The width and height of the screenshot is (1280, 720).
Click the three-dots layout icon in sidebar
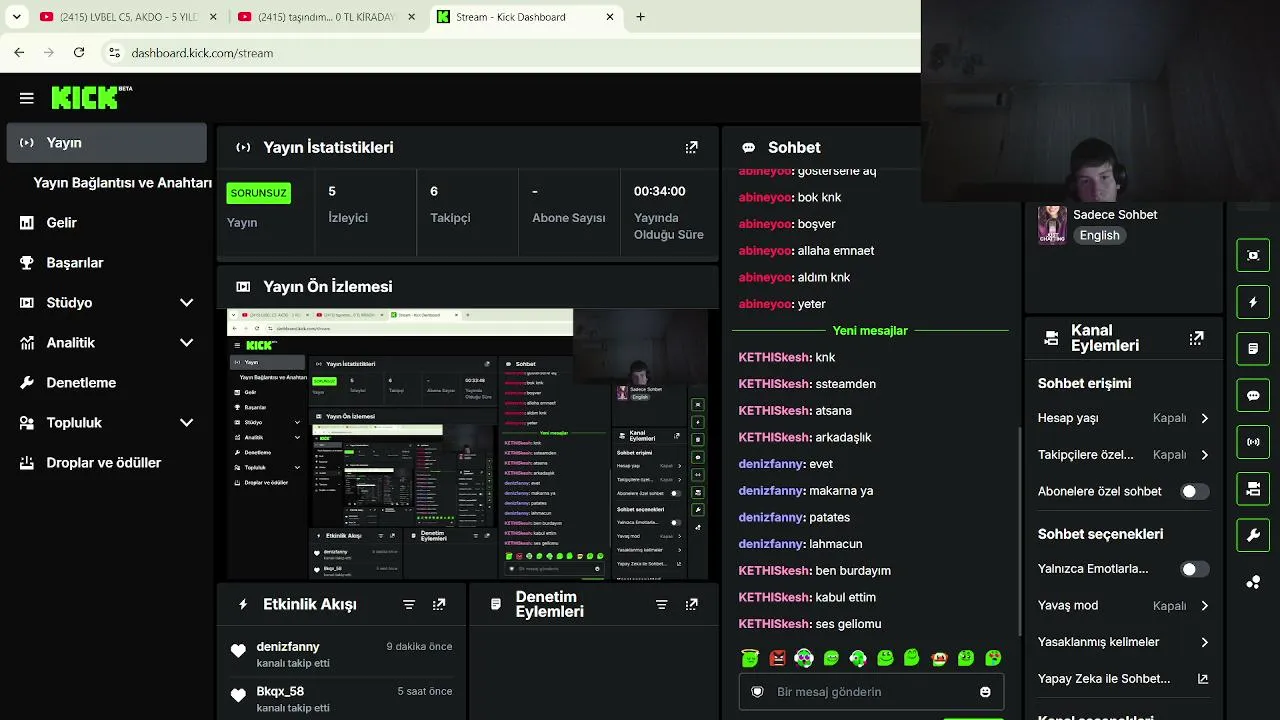(x=1253, y=582)
